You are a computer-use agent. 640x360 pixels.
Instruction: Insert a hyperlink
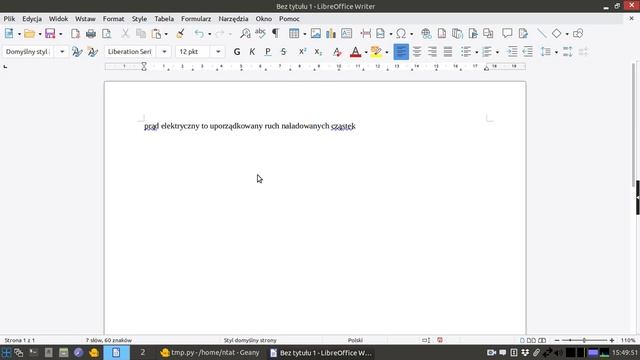click(426, 33)
